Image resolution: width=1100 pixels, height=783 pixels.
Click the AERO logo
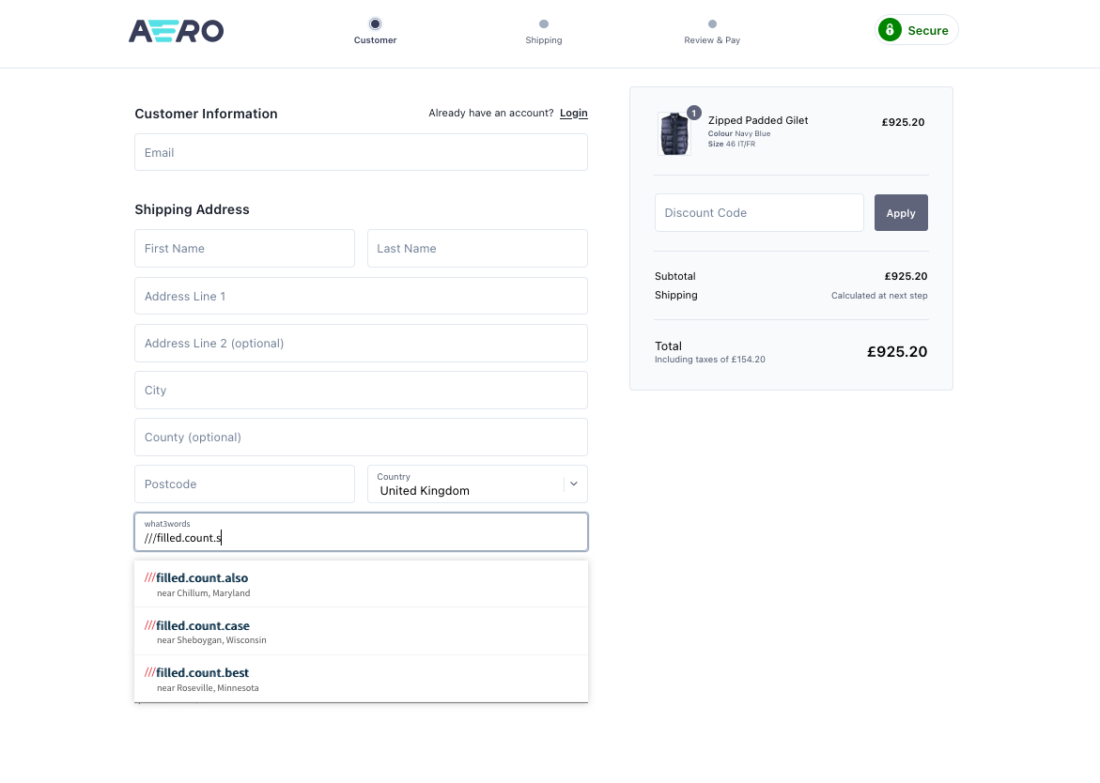176,31
